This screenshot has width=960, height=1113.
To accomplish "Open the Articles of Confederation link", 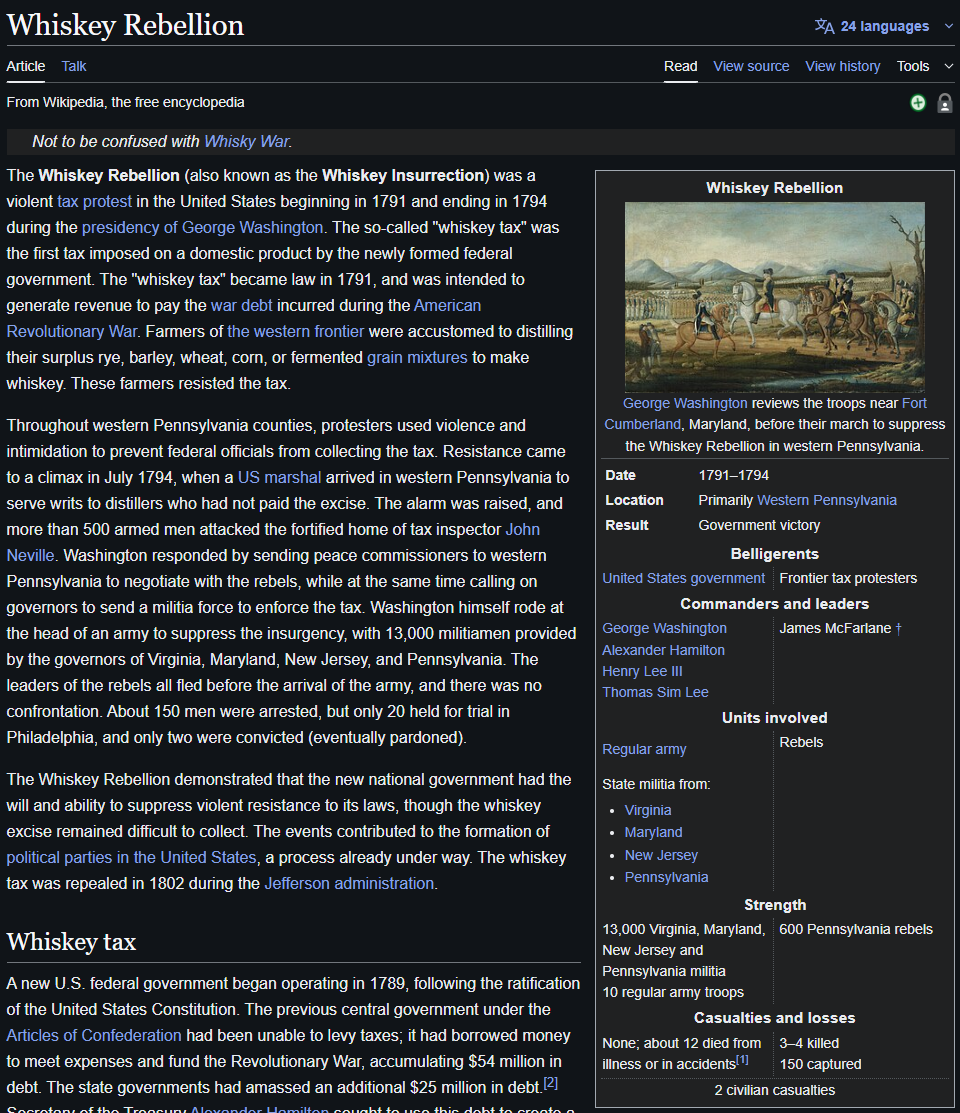I will 94,1036.
